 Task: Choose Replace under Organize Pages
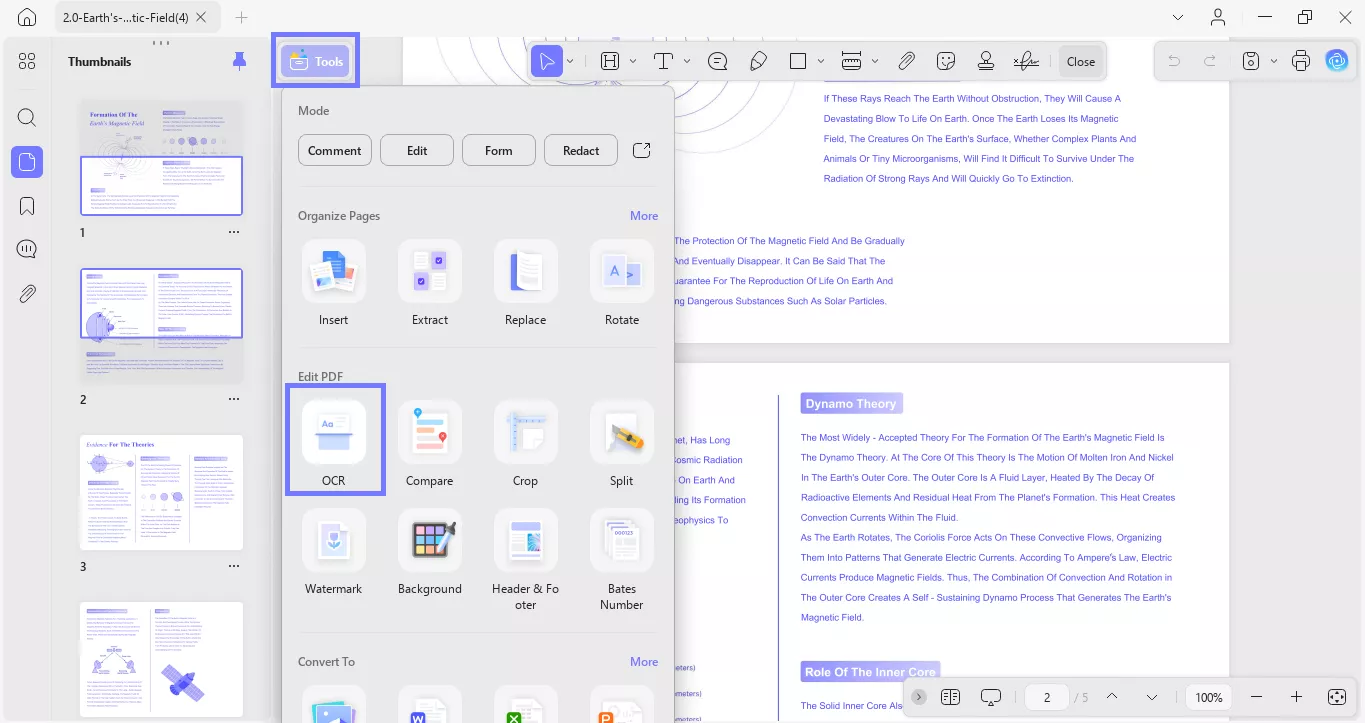(x=526, y=284)
